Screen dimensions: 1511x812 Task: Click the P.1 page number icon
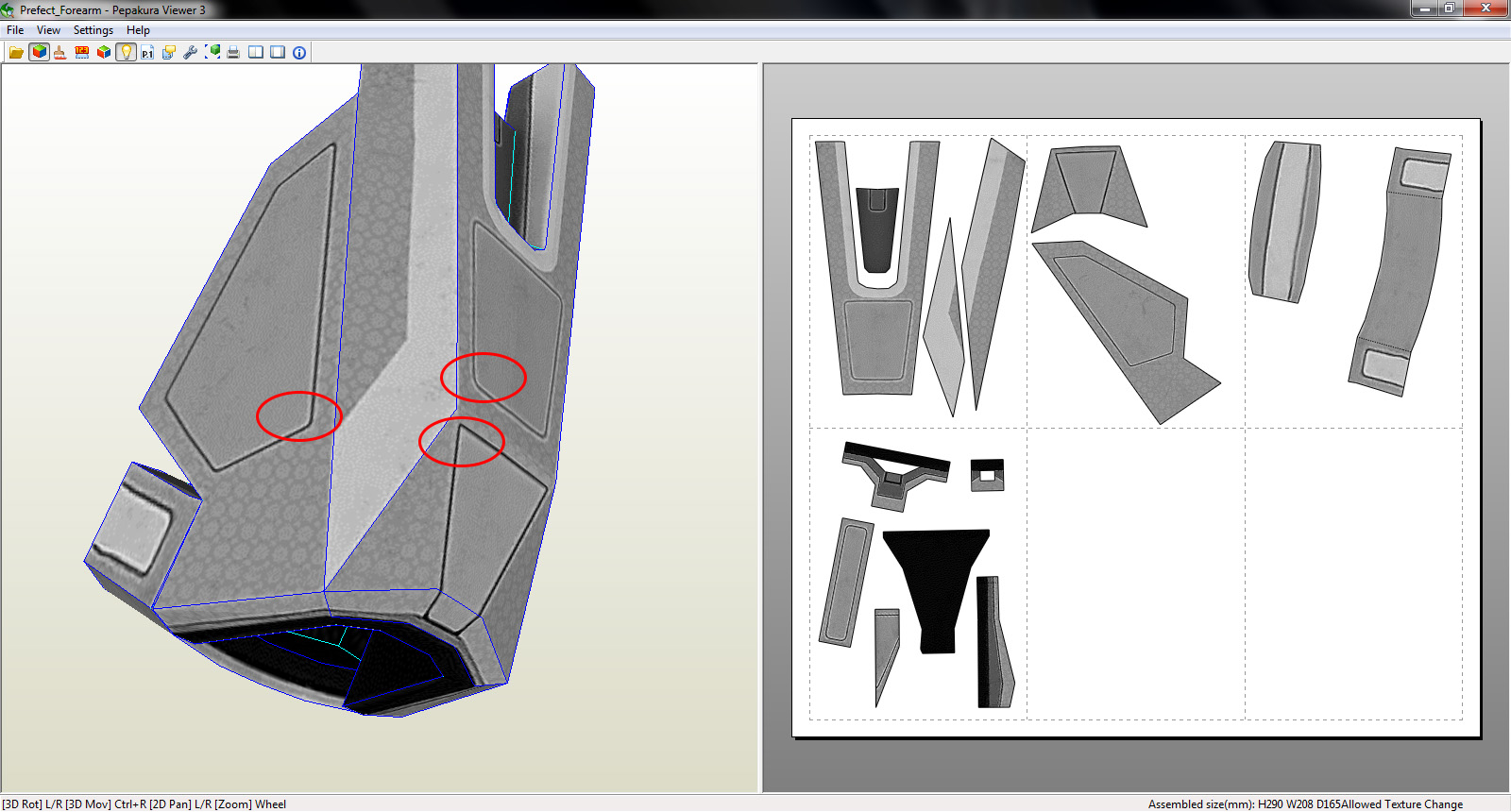coord(147,53)
